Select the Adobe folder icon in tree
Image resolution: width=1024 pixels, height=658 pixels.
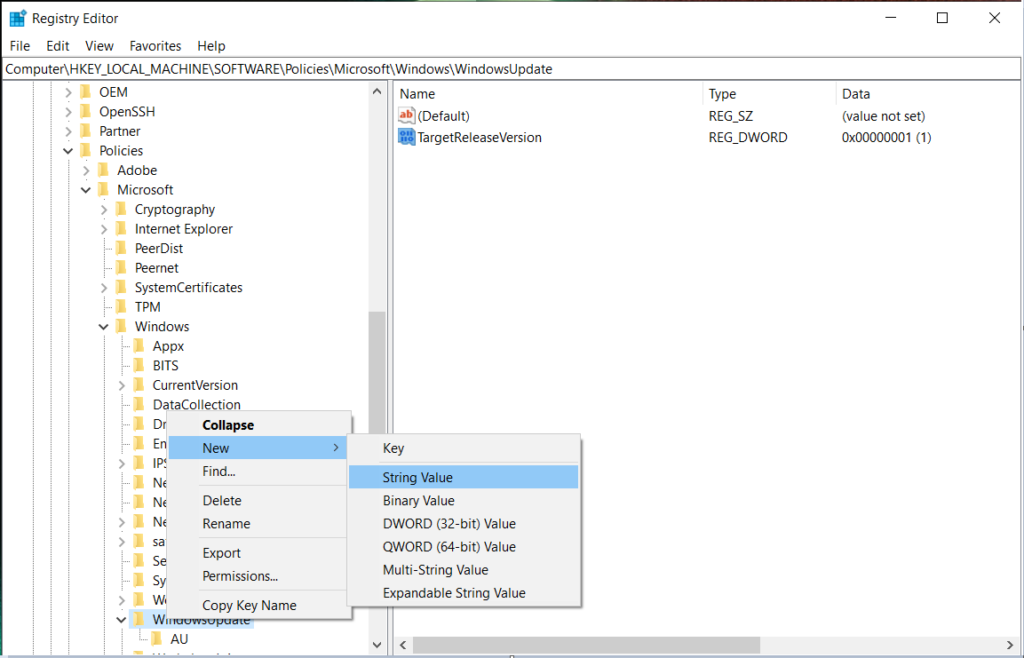pyautogui.click(x=104, y=170)
